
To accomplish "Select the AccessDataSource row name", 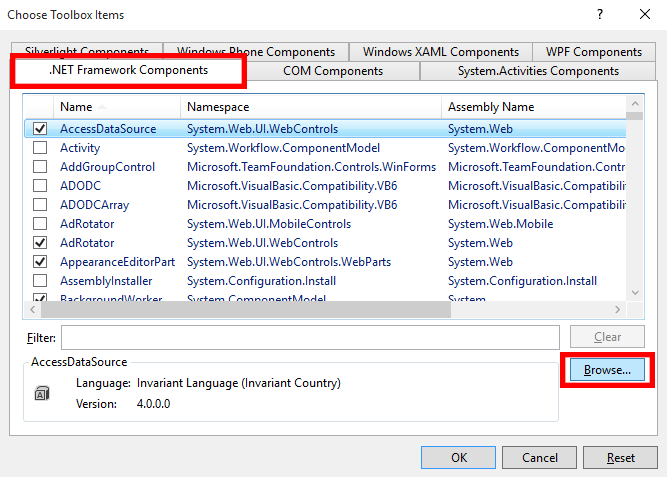I will pos(108,129).
